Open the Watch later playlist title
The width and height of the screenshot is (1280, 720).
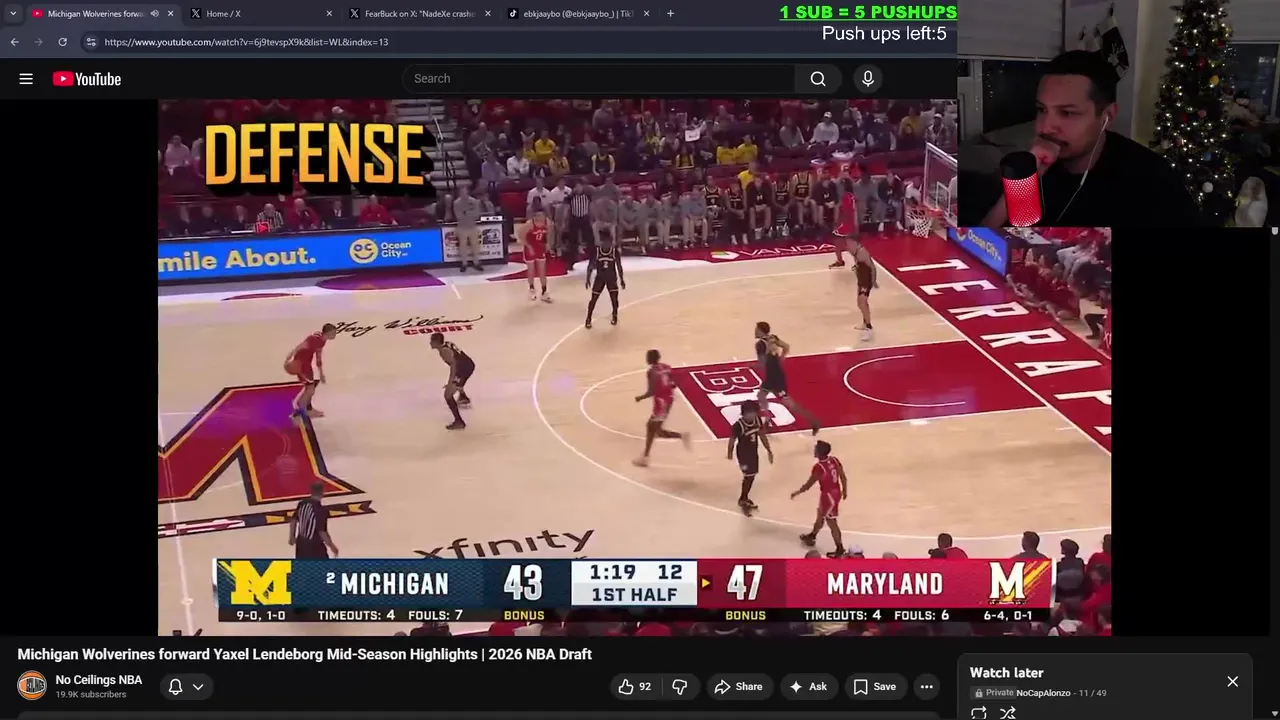point(1006,673)
